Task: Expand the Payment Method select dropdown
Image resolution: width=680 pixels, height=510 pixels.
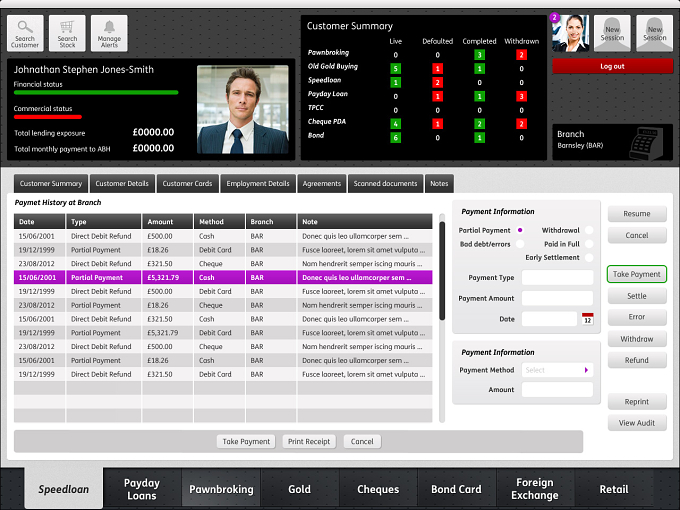Action: [557, 370]
